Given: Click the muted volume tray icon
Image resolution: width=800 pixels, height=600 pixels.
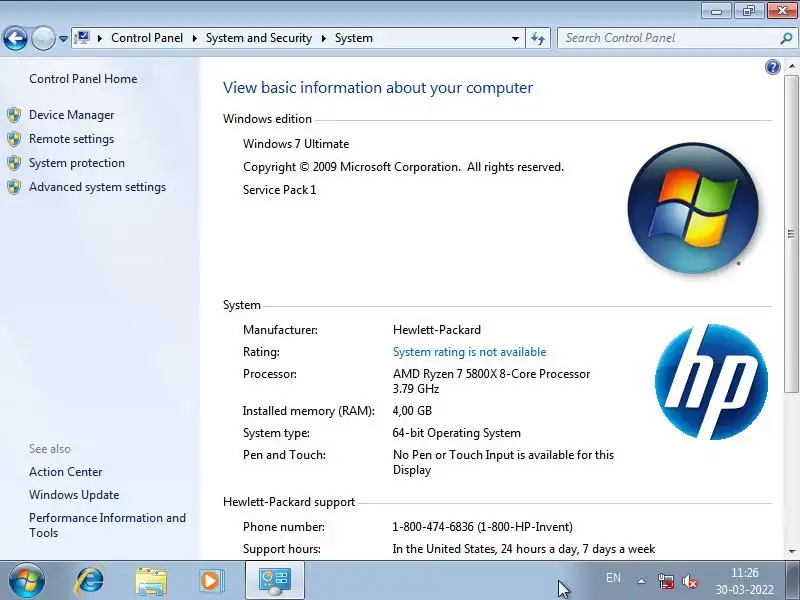Looking at the screenshot, I should pos(690,581).
